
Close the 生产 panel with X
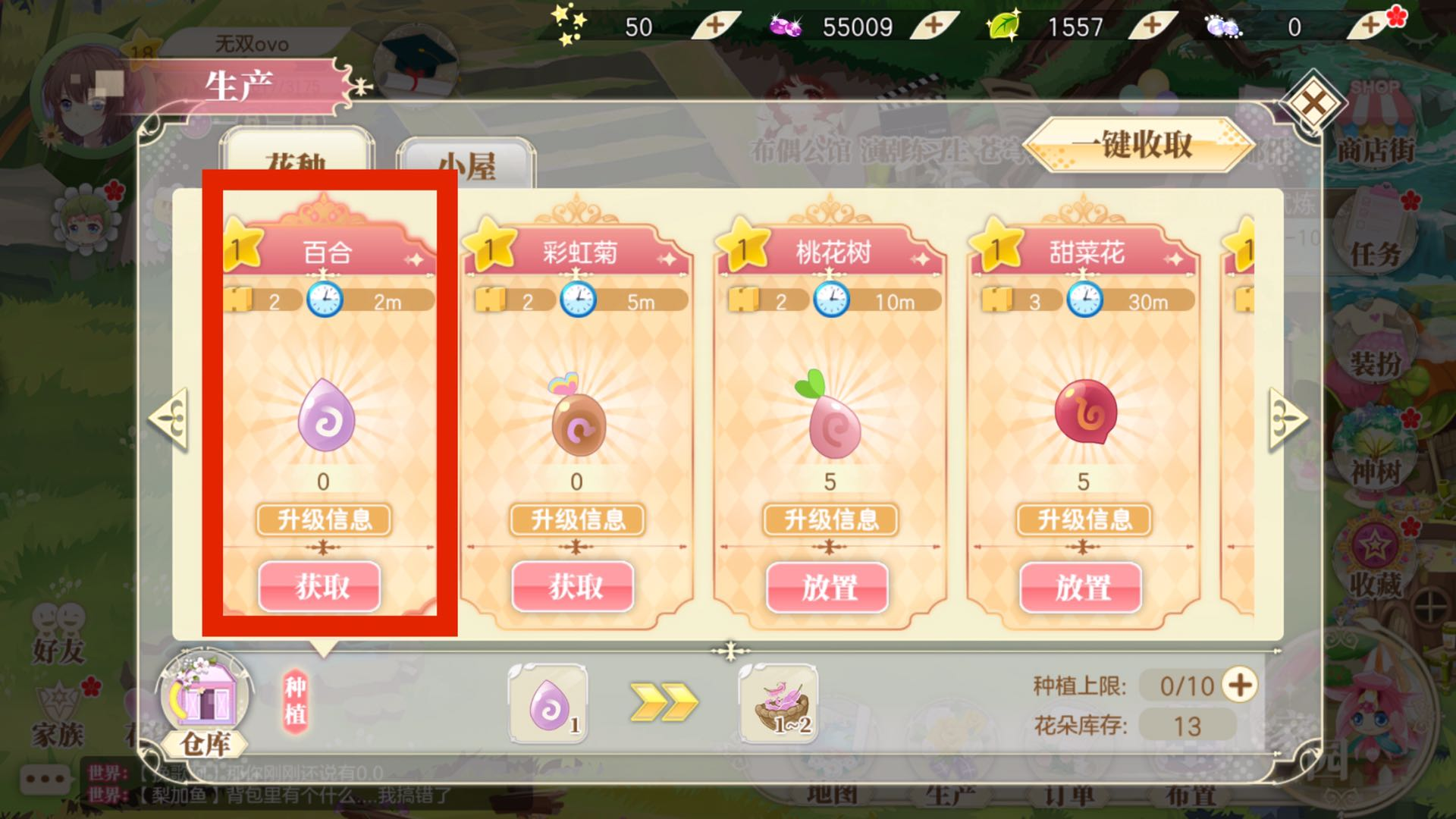1313,103
